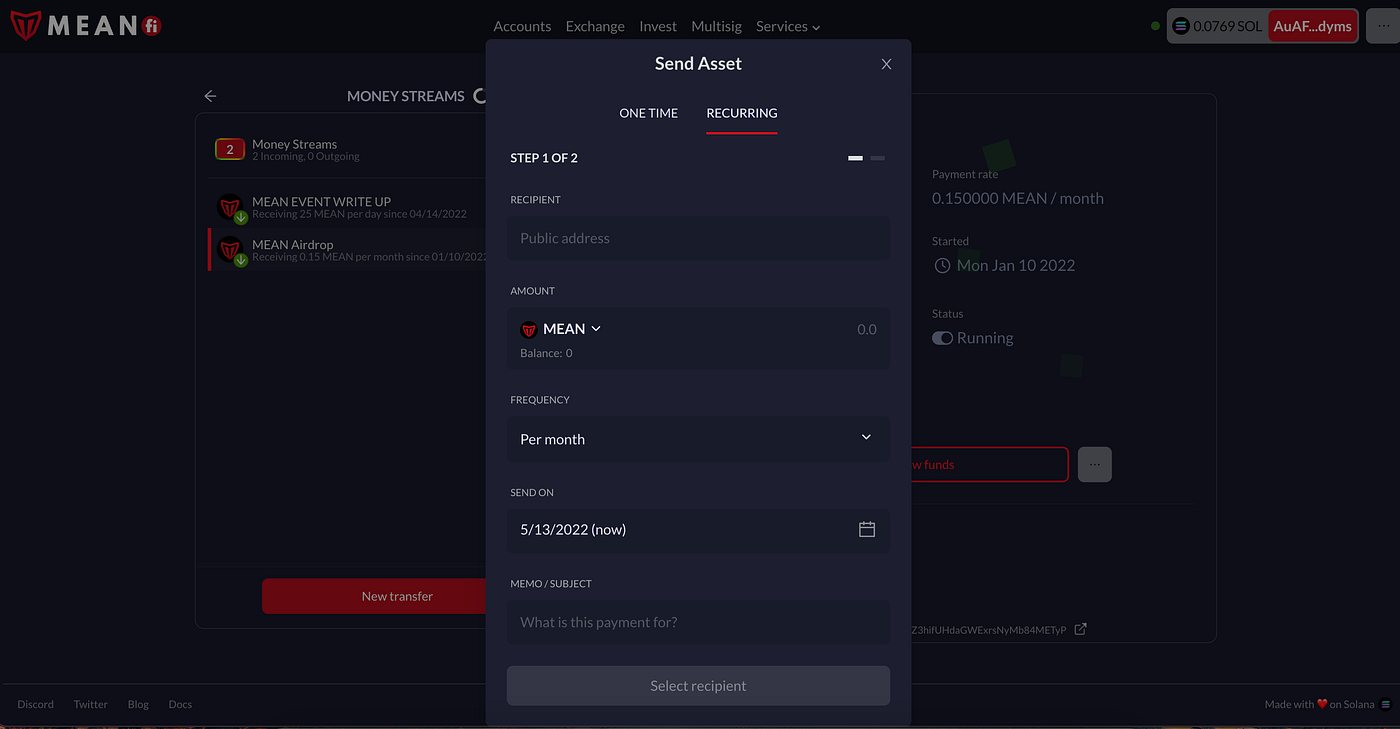The width and height of the screenshot is (1400, 729).
Task: Go to the Exchange page
Action: 595,26
